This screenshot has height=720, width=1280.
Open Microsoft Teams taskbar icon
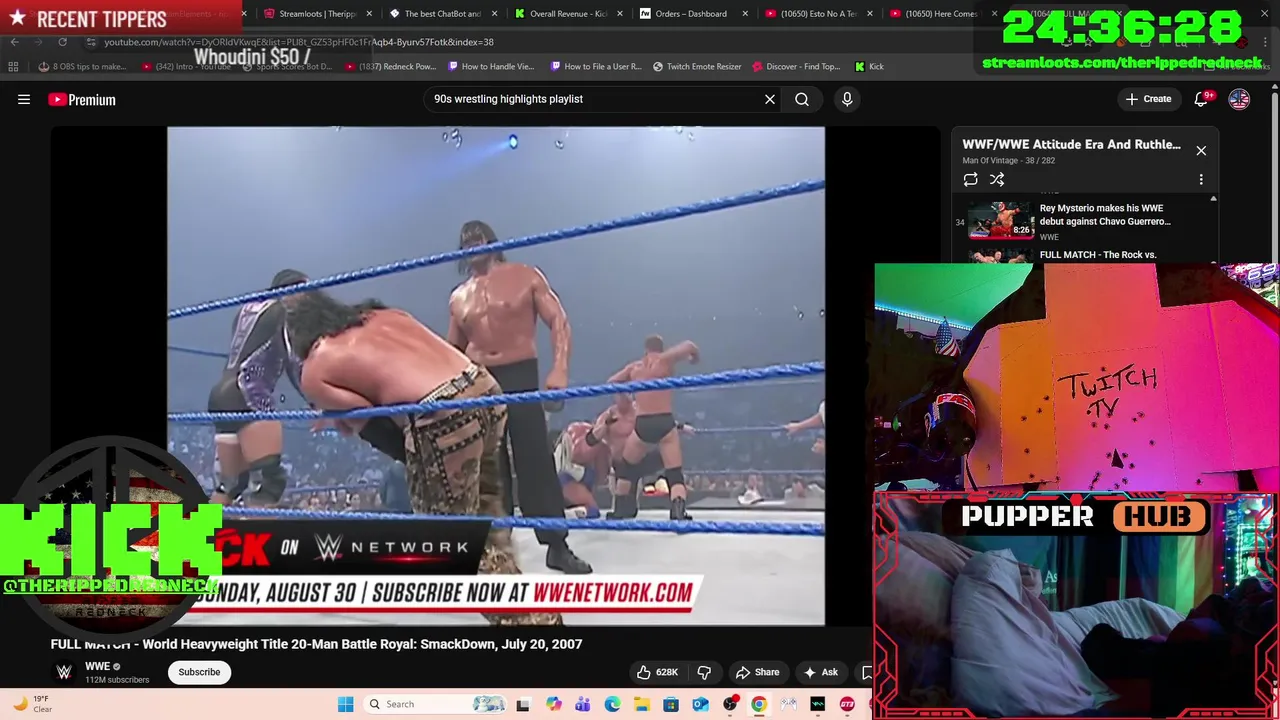tap(583, 704)
